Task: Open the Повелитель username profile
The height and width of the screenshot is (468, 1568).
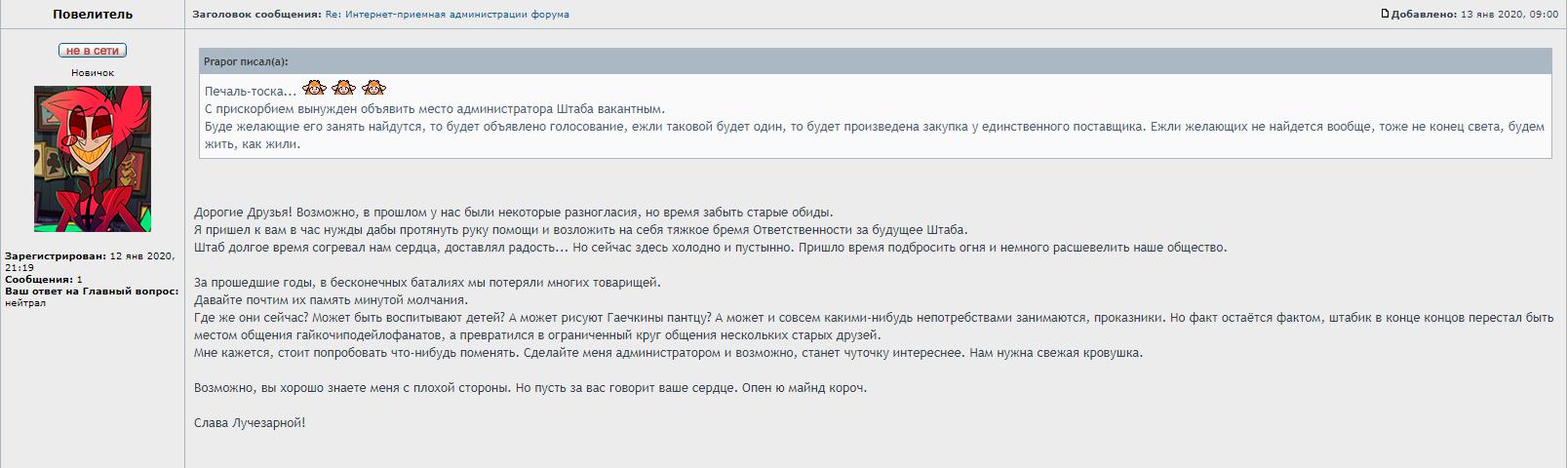Action: 93,15
